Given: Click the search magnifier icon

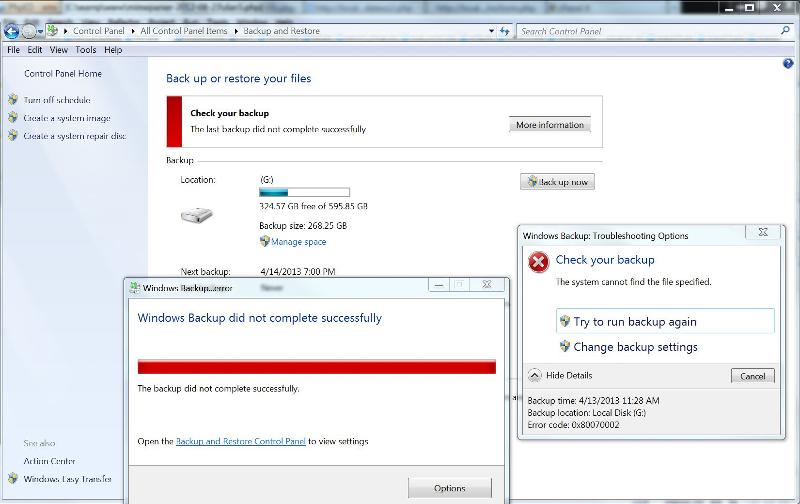Looking at the screenshot, I should (x=785, y=31).
